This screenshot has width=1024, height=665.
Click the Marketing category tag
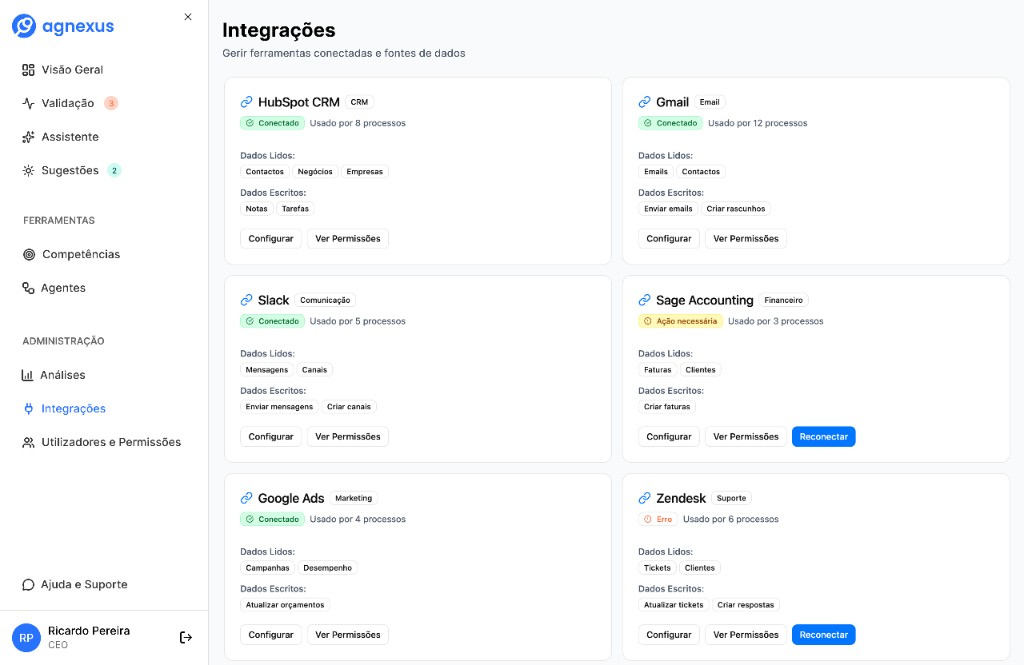click(x=353, y=498)
